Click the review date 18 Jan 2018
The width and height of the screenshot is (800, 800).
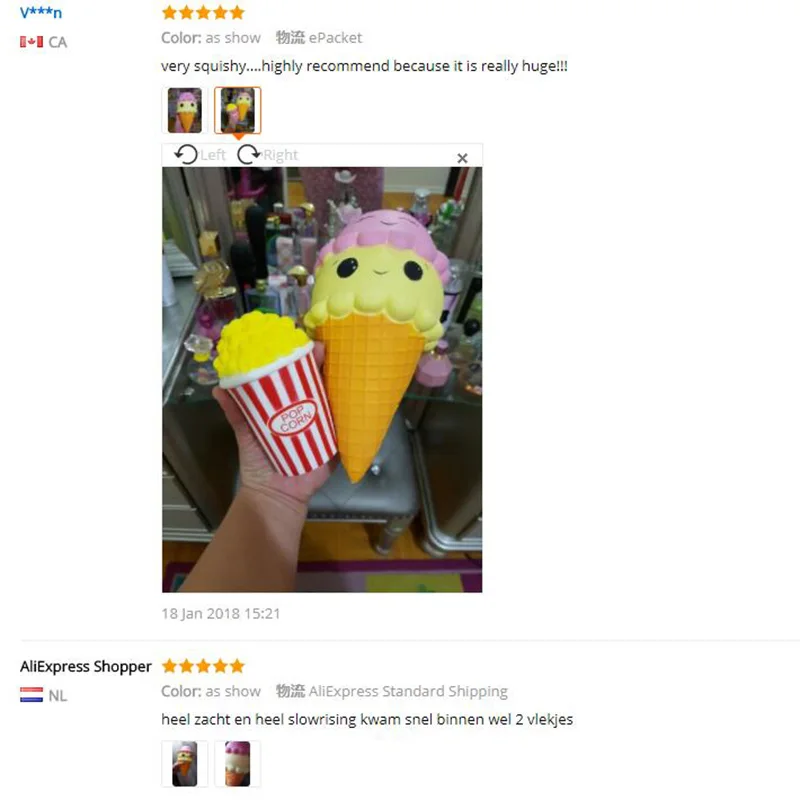point(221,613)
